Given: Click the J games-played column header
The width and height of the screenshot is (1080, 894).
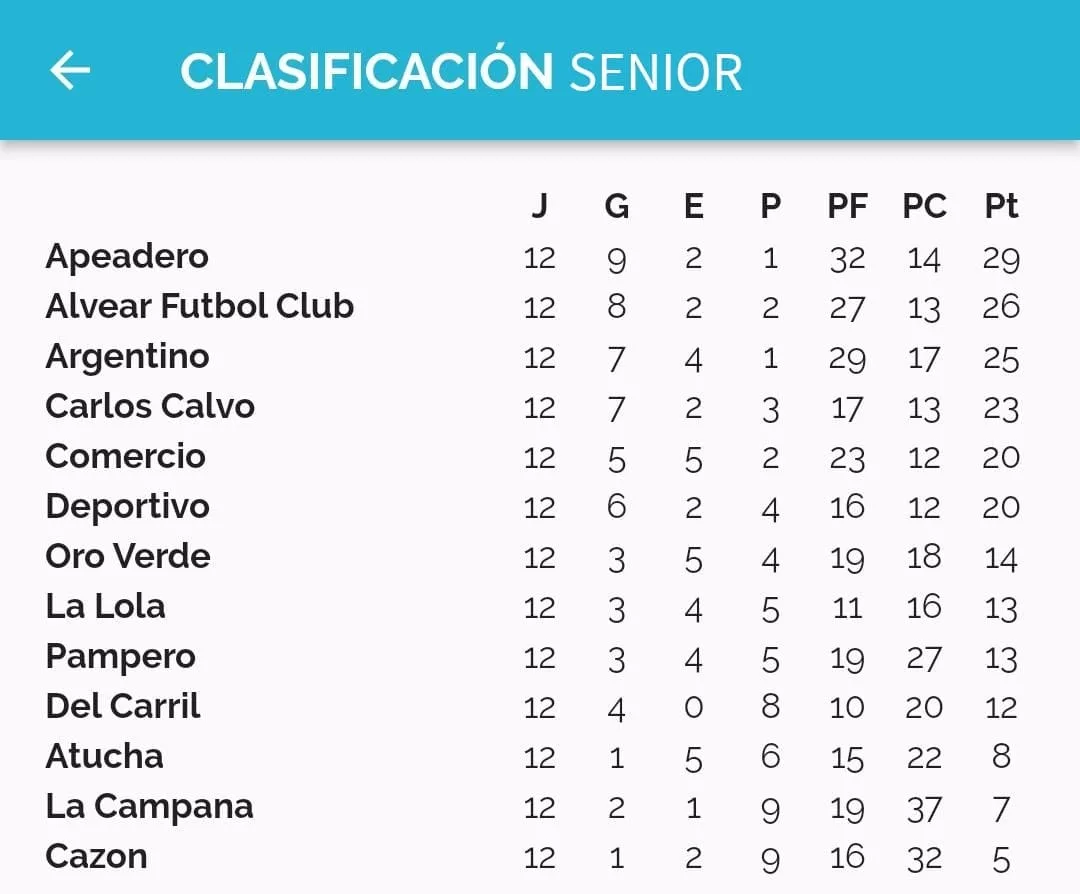Looking at the screenshot, I should pos(539,207).
